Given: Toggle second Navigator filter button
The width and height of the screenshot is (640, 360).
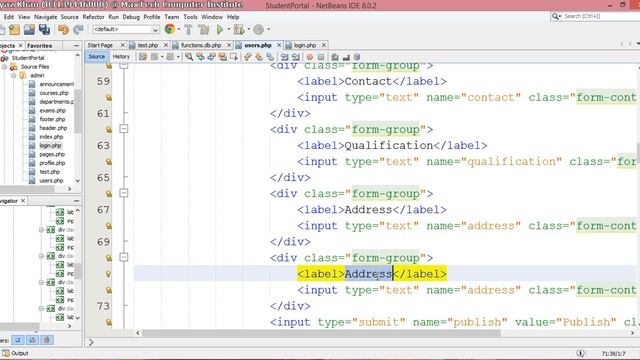Looking at the screenshot, I should click(x=32, y=340).
